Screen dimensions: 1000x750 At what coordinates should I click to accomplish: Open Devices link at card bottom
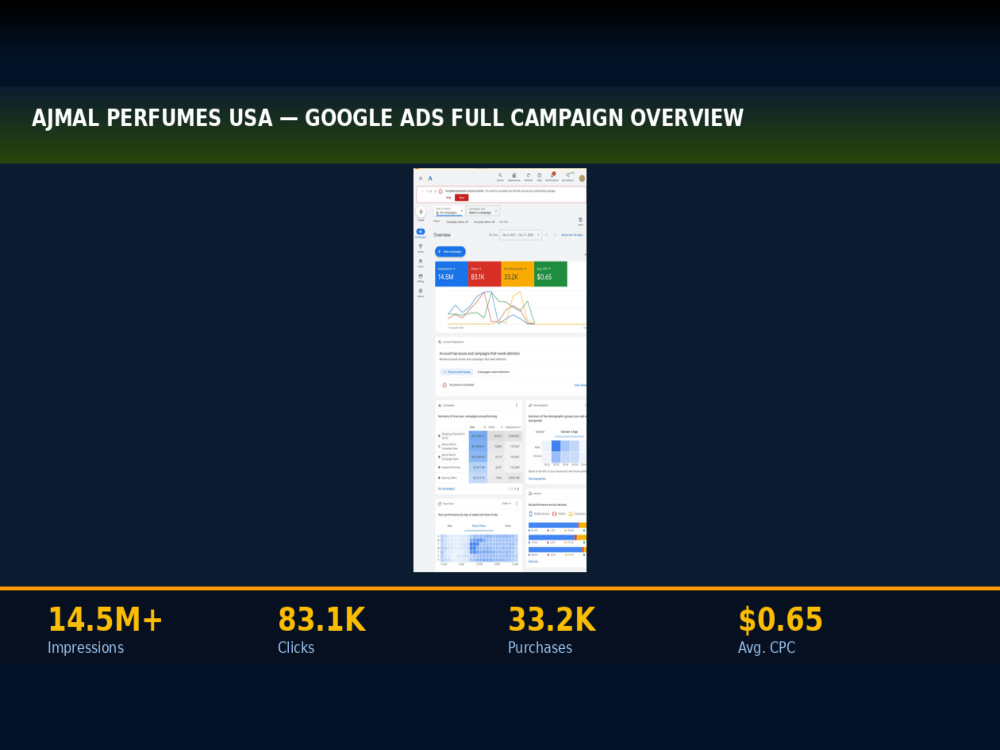pos(533,561)
